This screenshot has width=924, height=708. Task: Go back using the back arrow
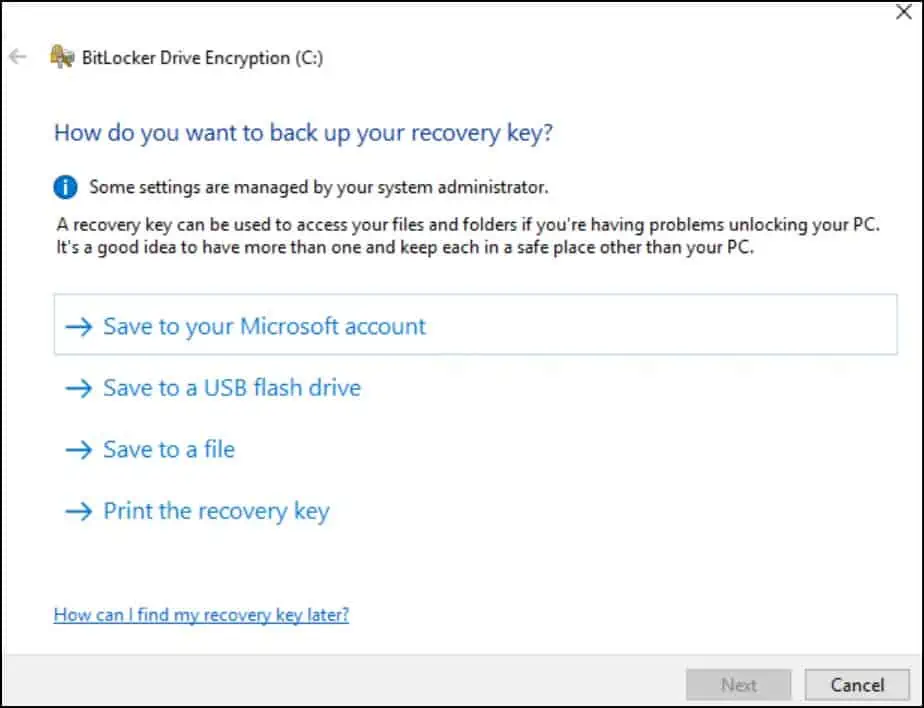pyautogui.click(x=18, y=57)
